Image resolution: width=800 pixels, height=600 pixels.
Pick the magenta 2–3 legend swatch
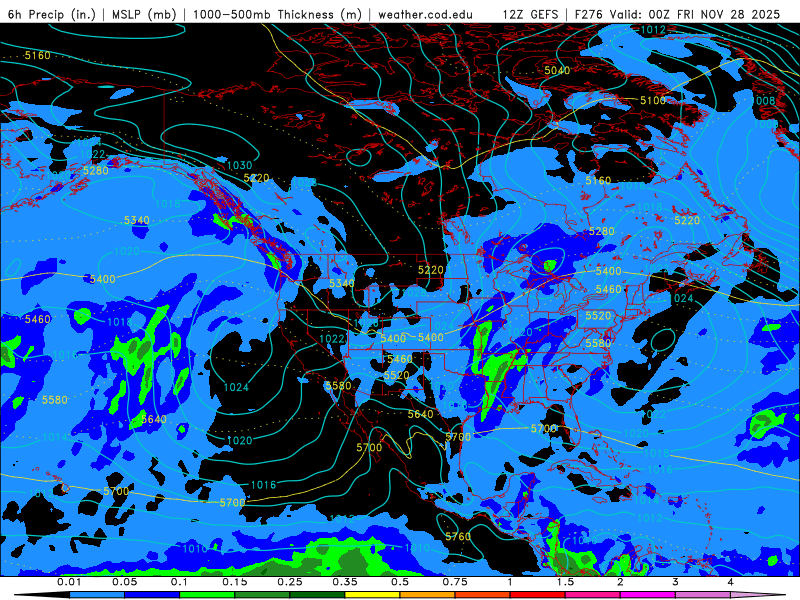[x=648, y=595]
